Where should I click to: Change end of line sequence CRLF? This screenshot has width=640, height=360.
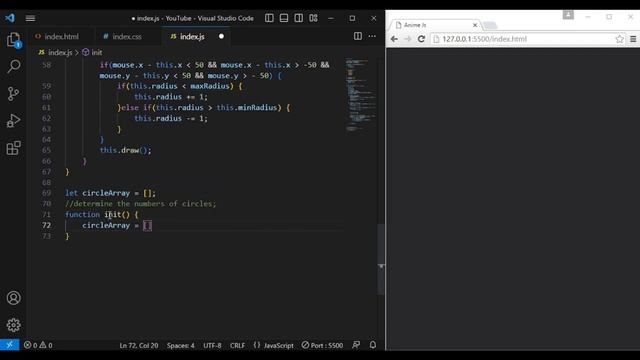click(237, 345)
